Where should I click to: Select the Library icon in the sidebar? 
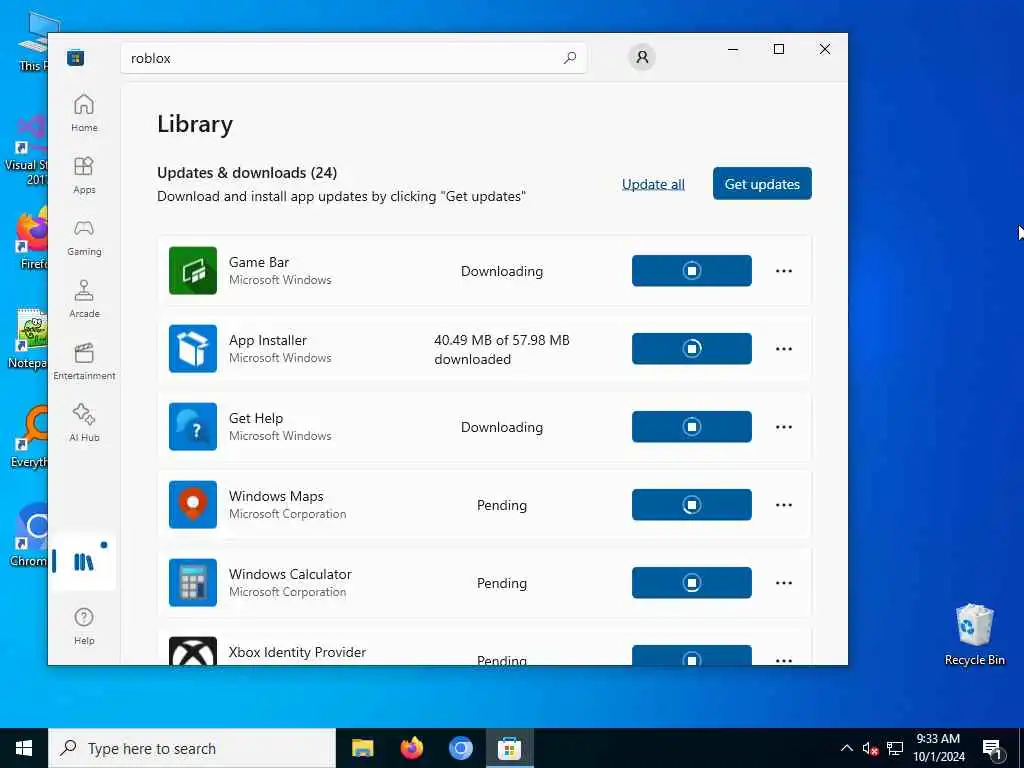point(84,562)
